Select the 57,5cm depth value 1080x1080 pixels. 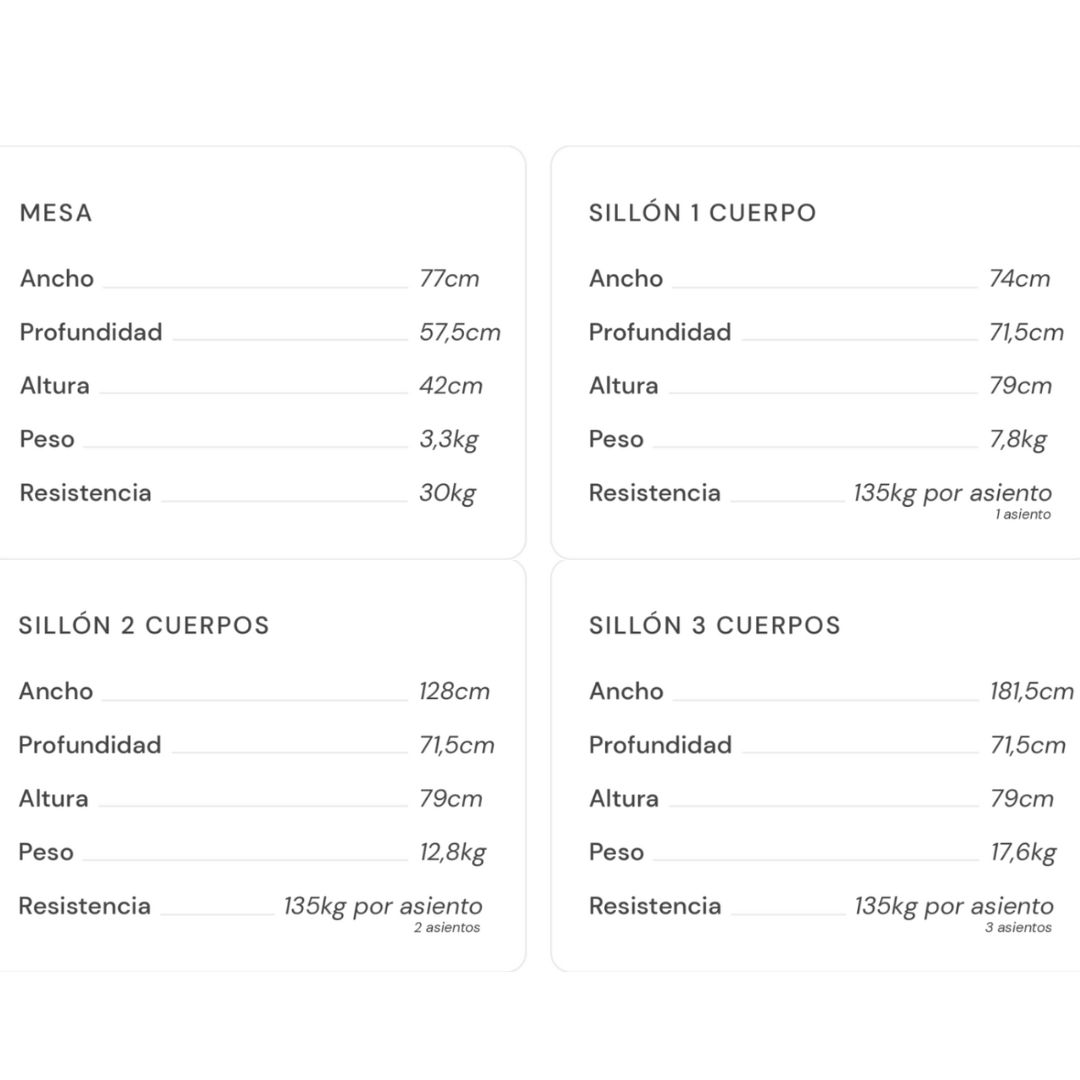460,333
